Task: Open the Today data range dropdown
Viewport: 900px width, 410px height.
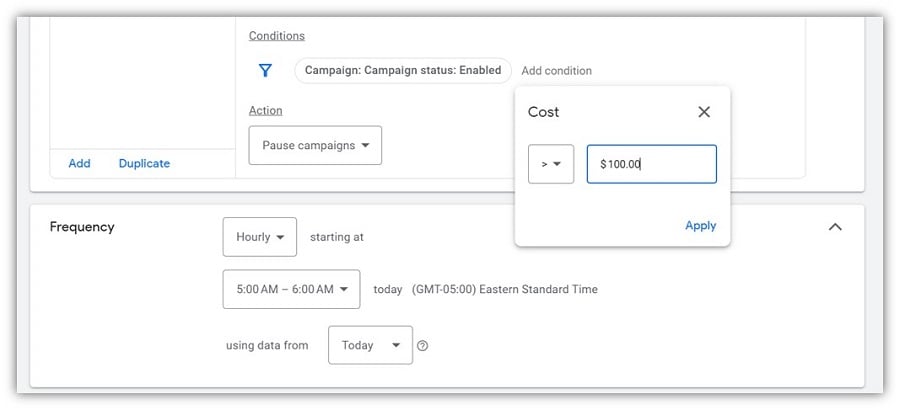Action: [x=370, y=345]
